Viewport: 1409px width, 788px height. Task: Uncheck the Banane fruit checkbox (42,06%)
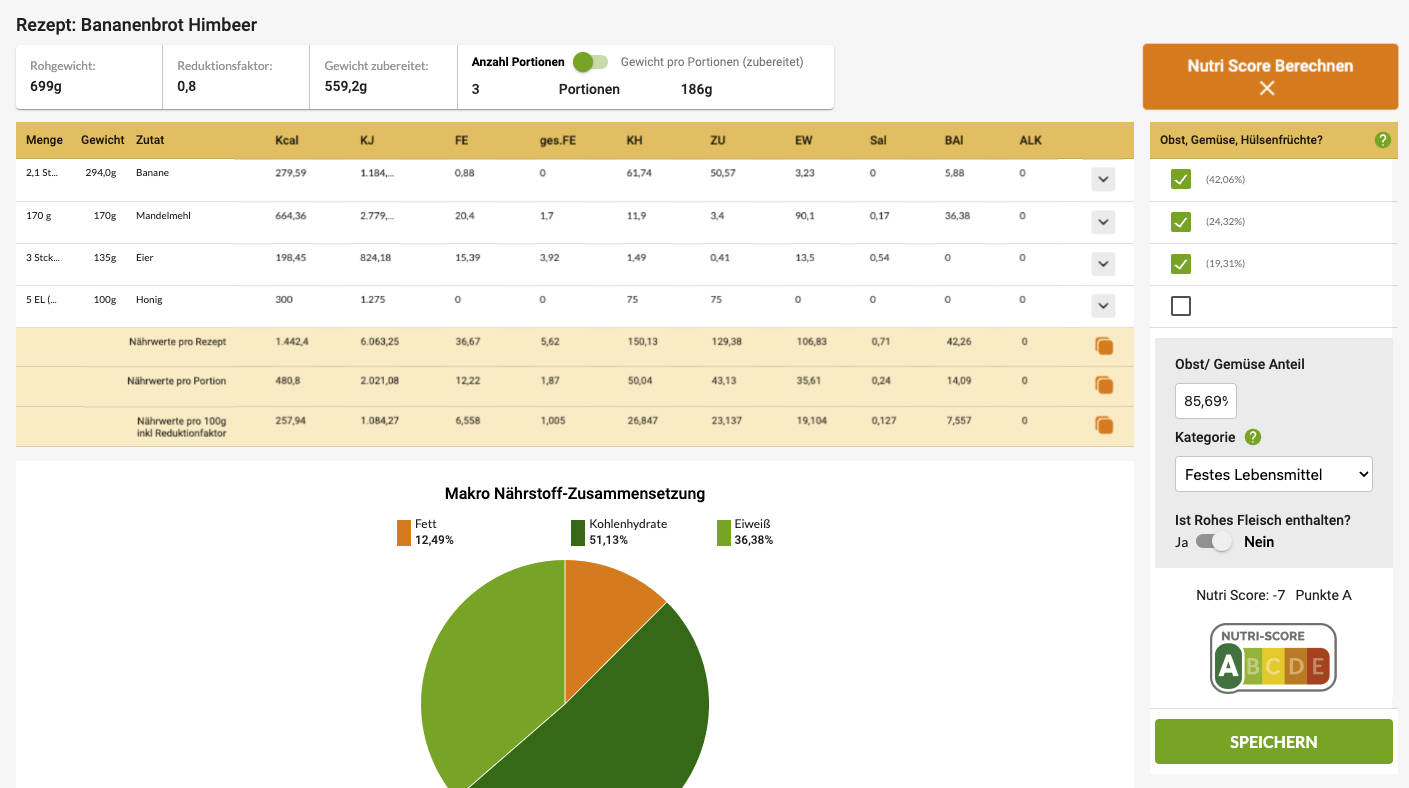(x=1181, y=180)
